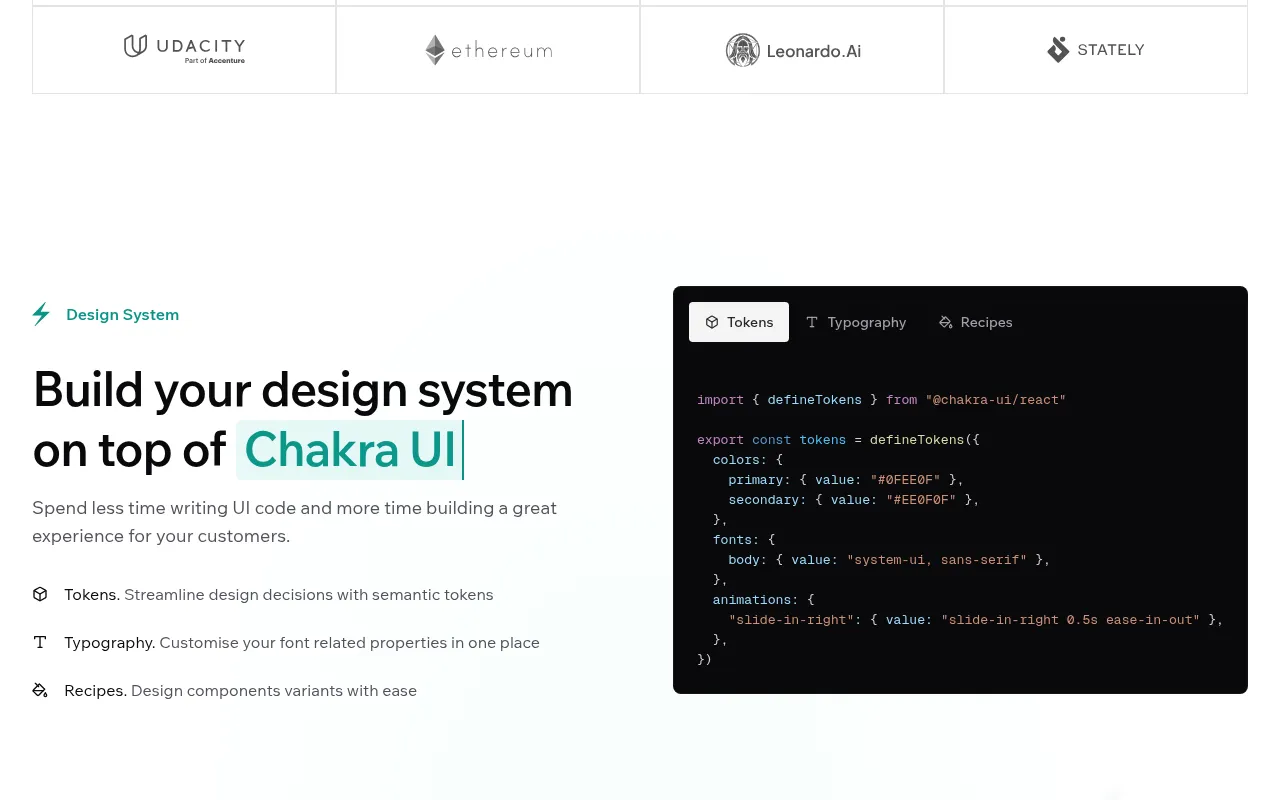Image resolution: width=1280 pixels, height=800 pixels.
Task: Click cube icon beside Tokens feature line
Action: point(40,594)
